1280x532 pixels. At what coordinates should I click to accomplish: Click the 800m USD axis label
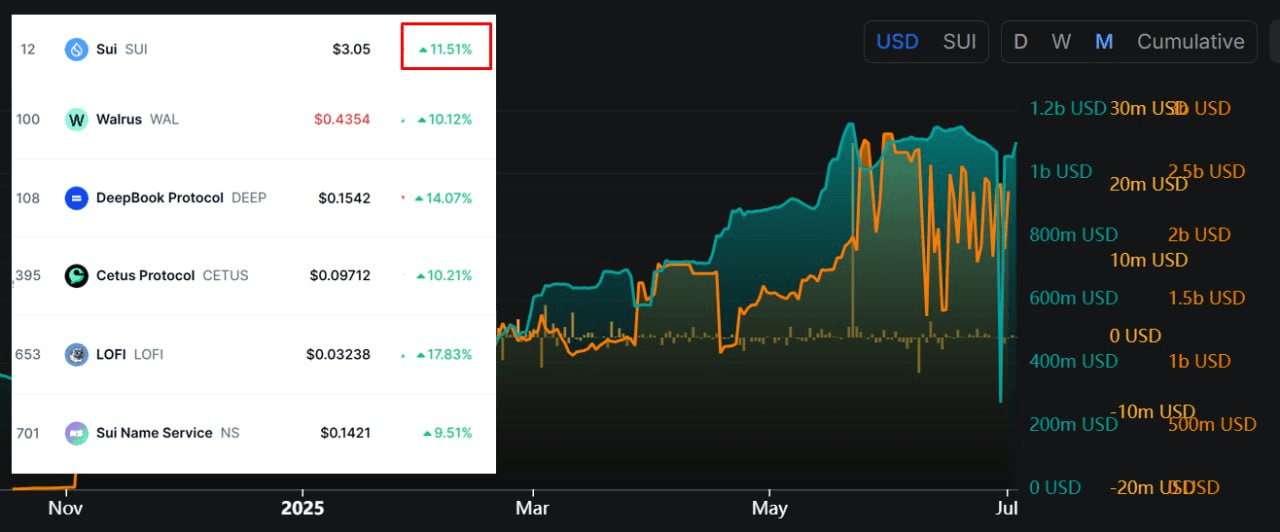[1073, 235]
